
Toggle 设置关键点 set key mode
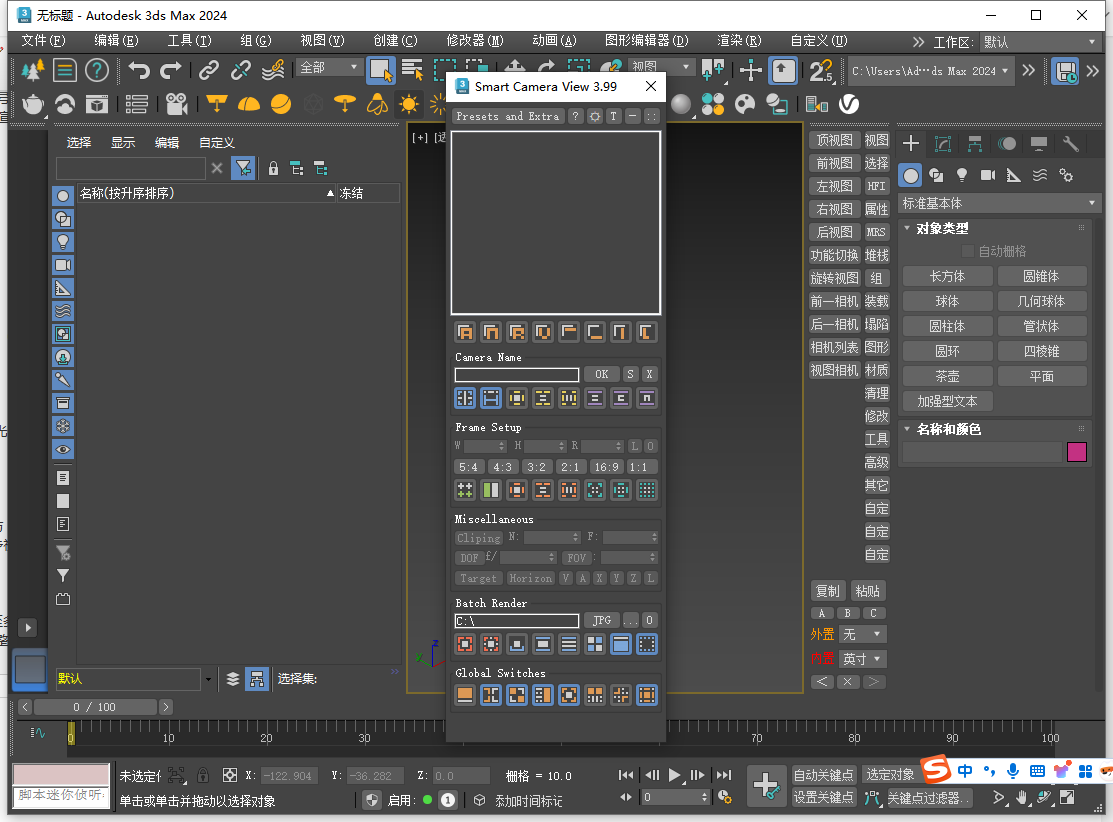pyautogui.click(x=823, y=797)
